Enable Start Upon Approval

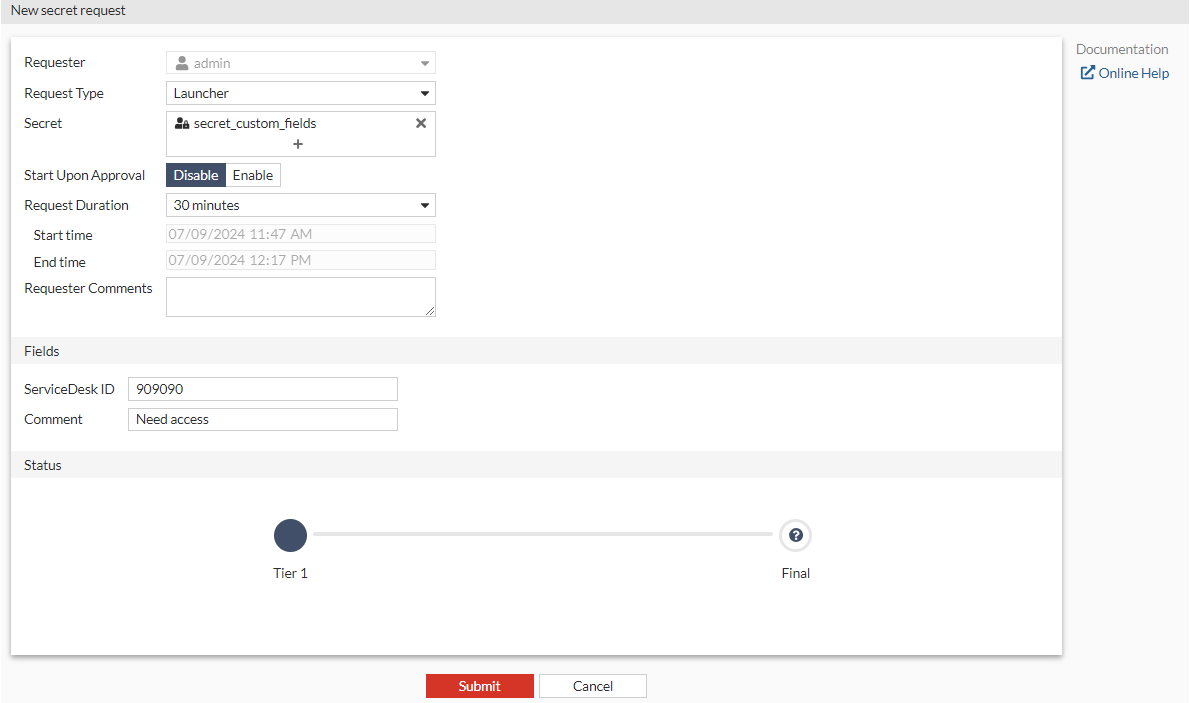pos(252,175)
